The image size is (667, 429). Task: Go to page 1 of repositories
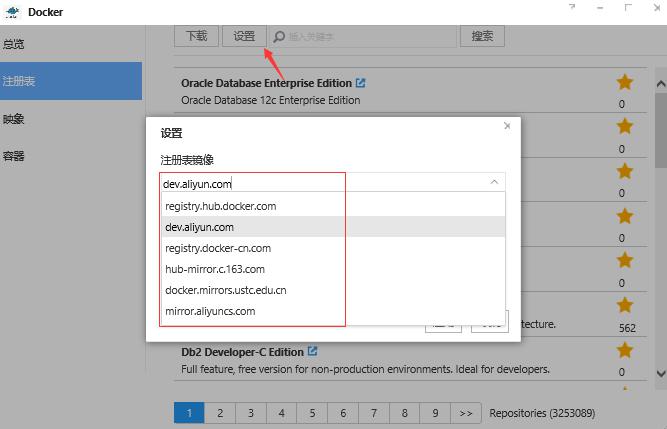pos(189,413)
